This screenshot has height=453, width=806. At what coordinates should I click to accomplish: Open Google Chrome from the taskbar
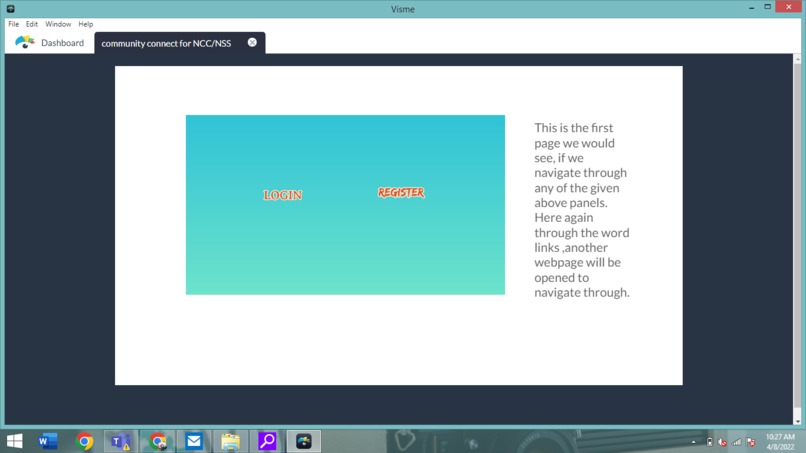click(x=84, y=441)
